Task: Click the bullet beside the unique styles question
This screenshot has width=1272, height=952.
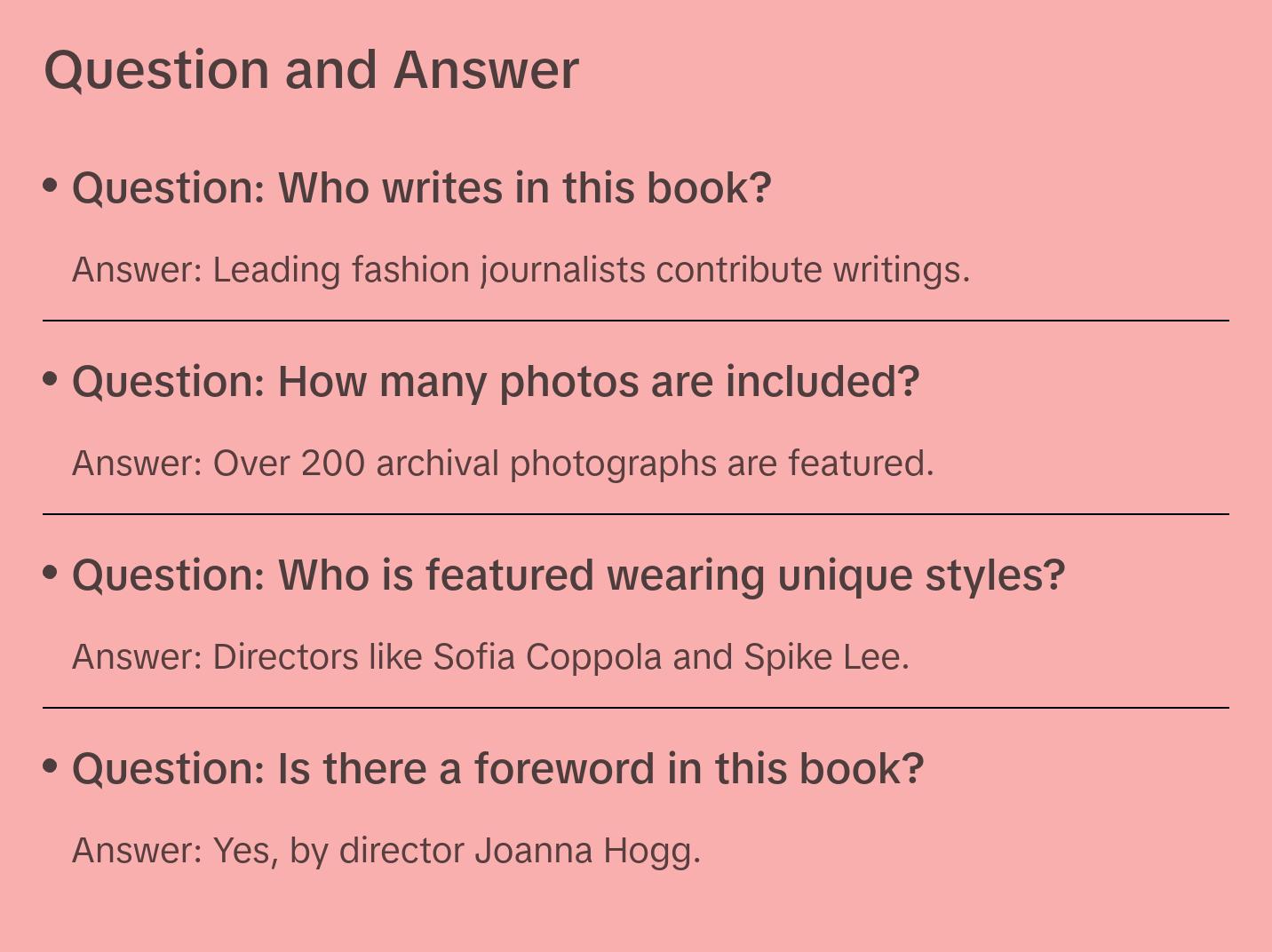Action: pos(51,573)
